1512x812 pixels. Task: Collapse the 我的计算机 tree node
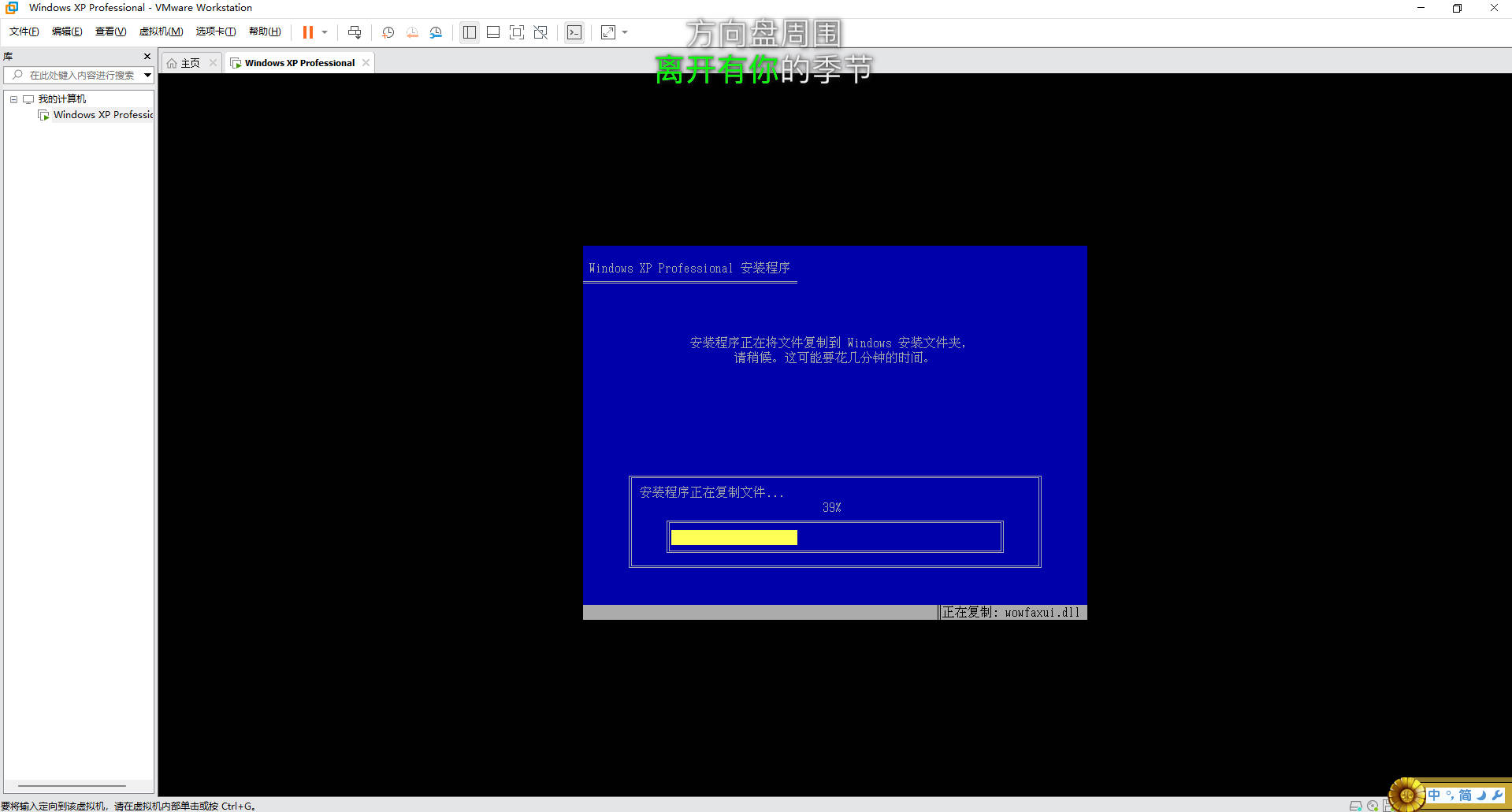click(13, 99)
